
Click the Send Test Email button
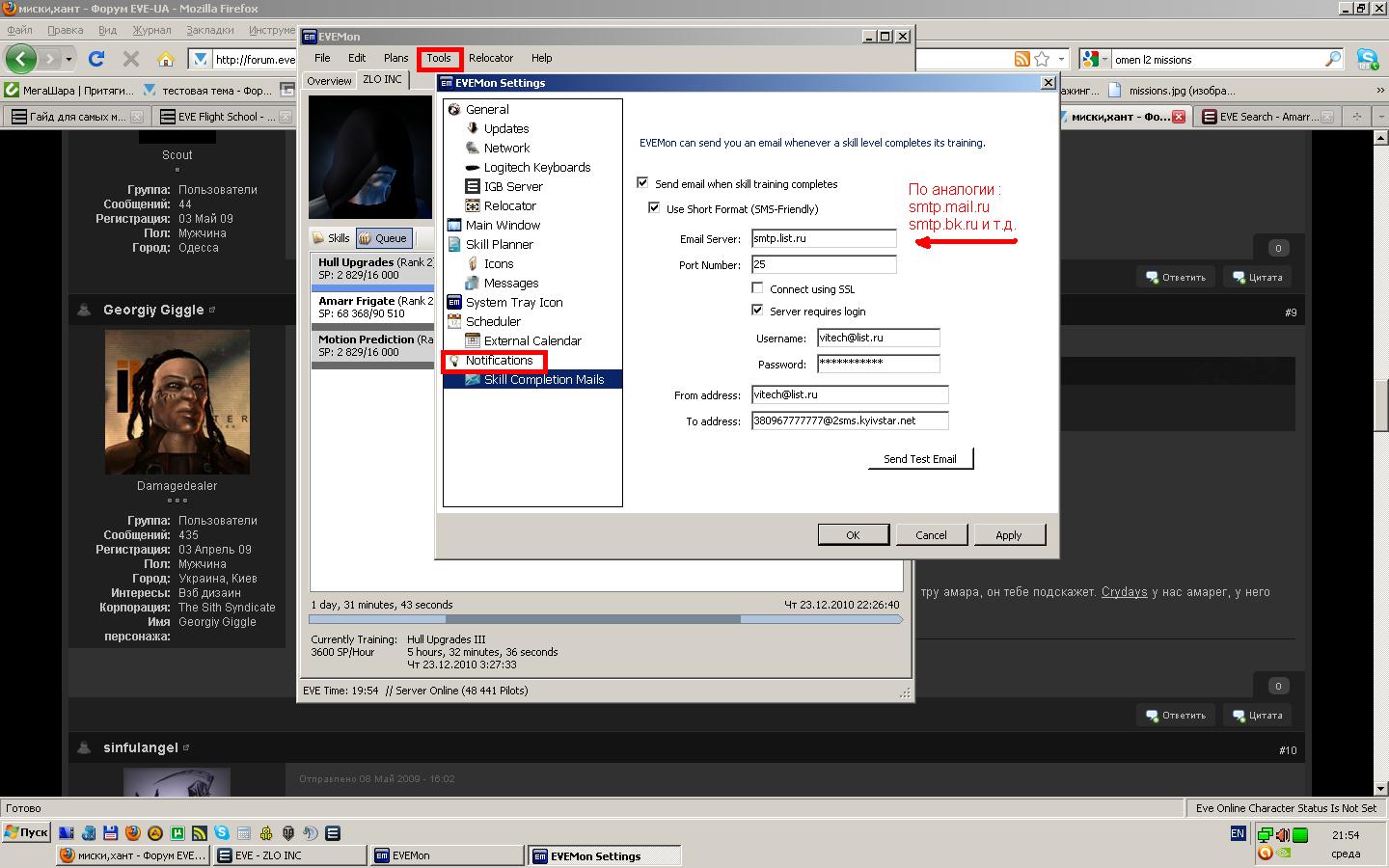920,459
